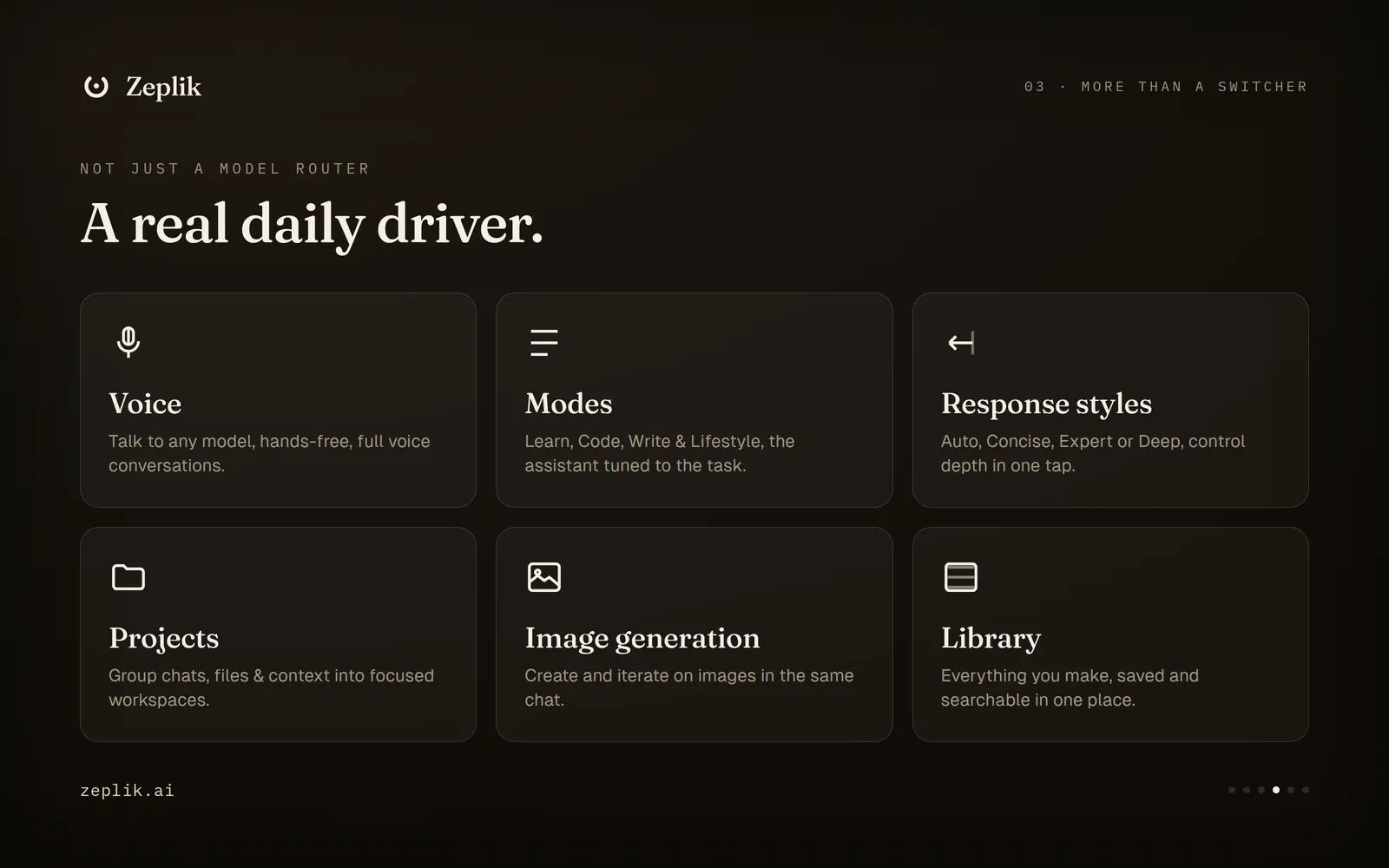Go to last slide pagination dot
Viewport: 1389px width, 868px height.
coord(1306,790)
